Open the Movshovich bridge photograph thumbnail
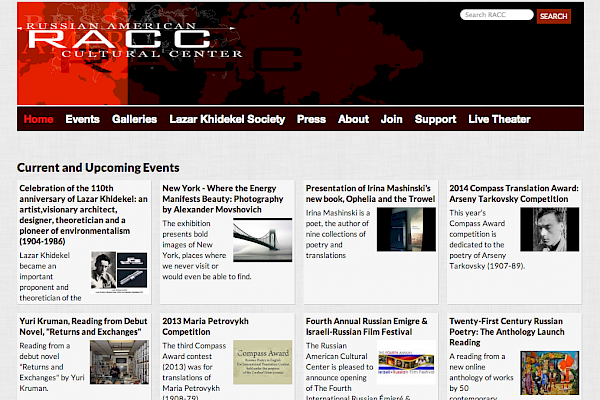Screen dimensions: 600x400 point(262,240)
